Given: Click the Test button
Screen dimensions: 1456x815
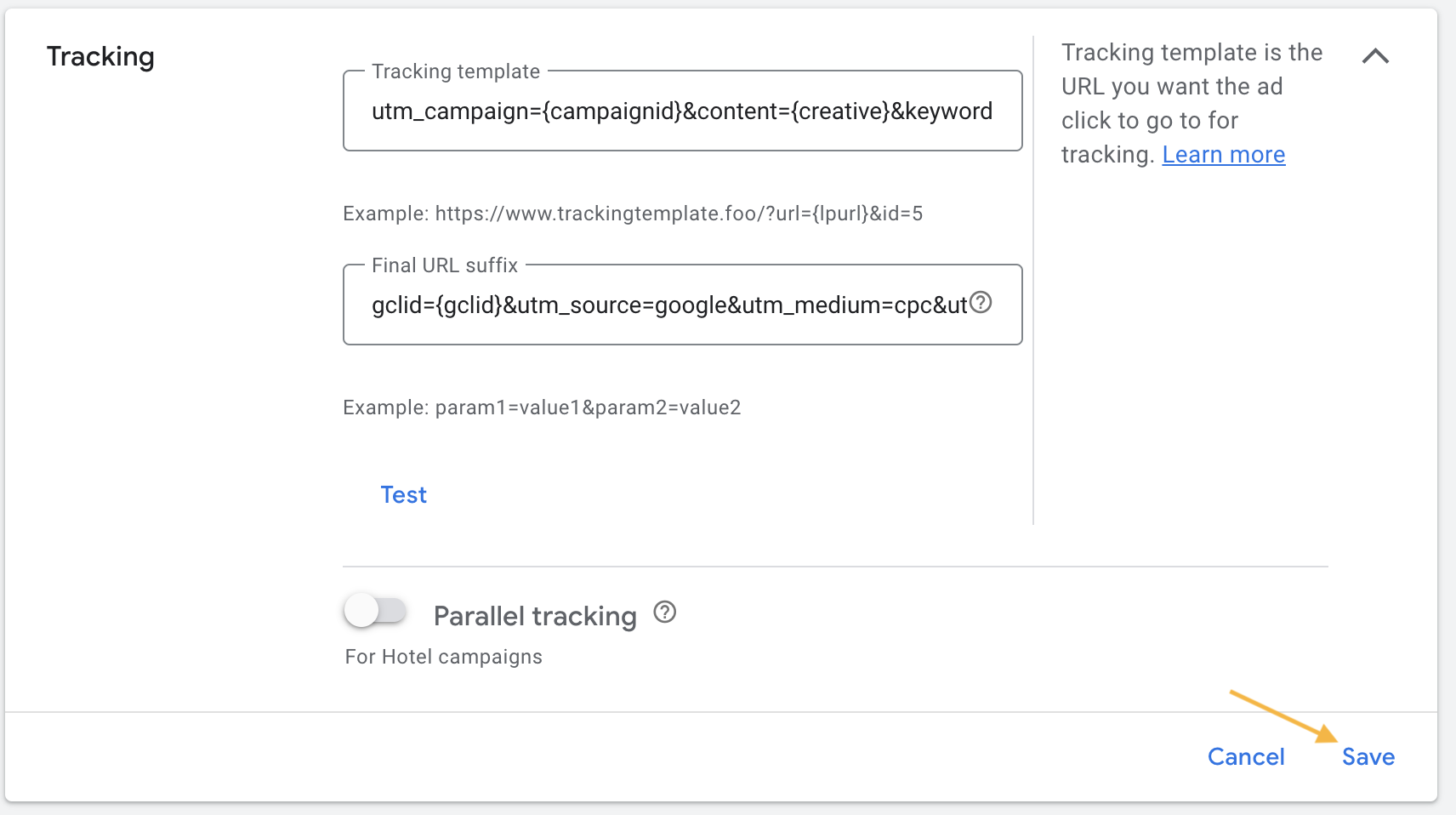Looking at the screenshot, I should point(403,495).
